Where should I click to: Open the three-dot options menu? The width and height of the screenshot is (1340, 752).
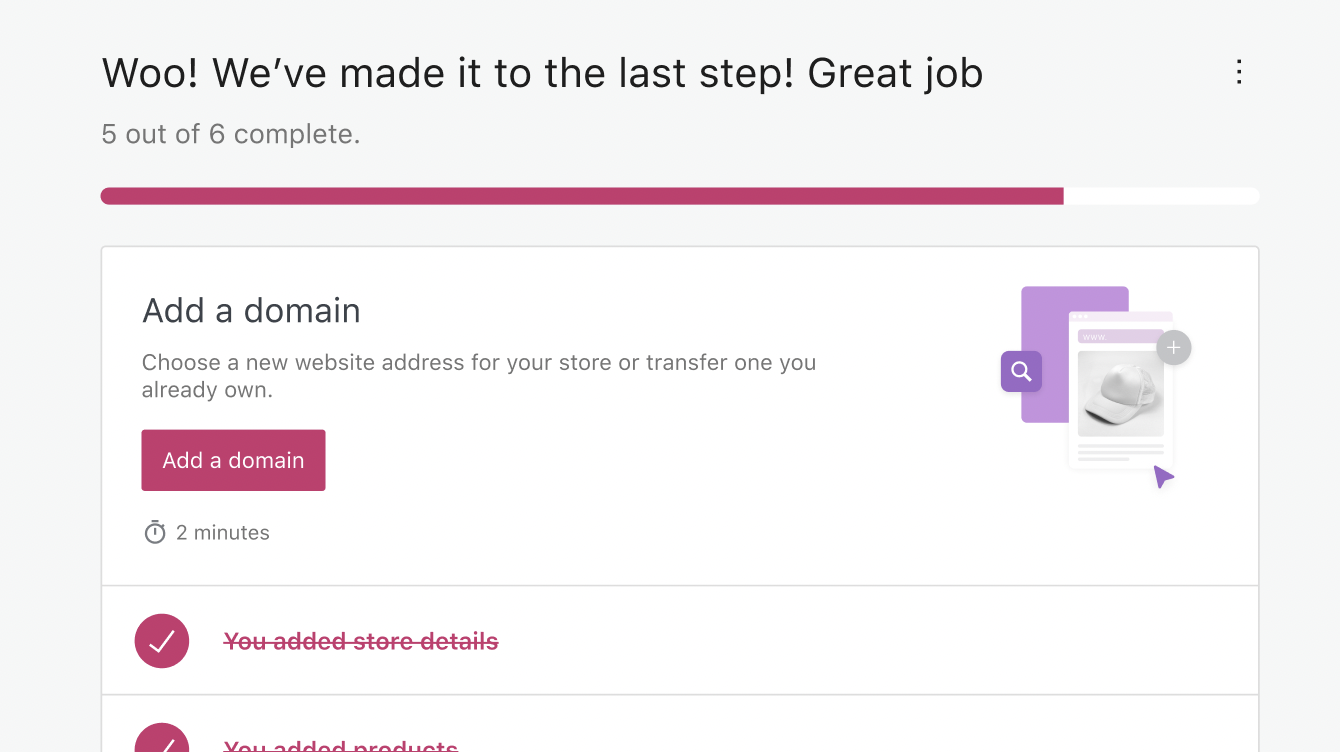tap(1239, 72)
